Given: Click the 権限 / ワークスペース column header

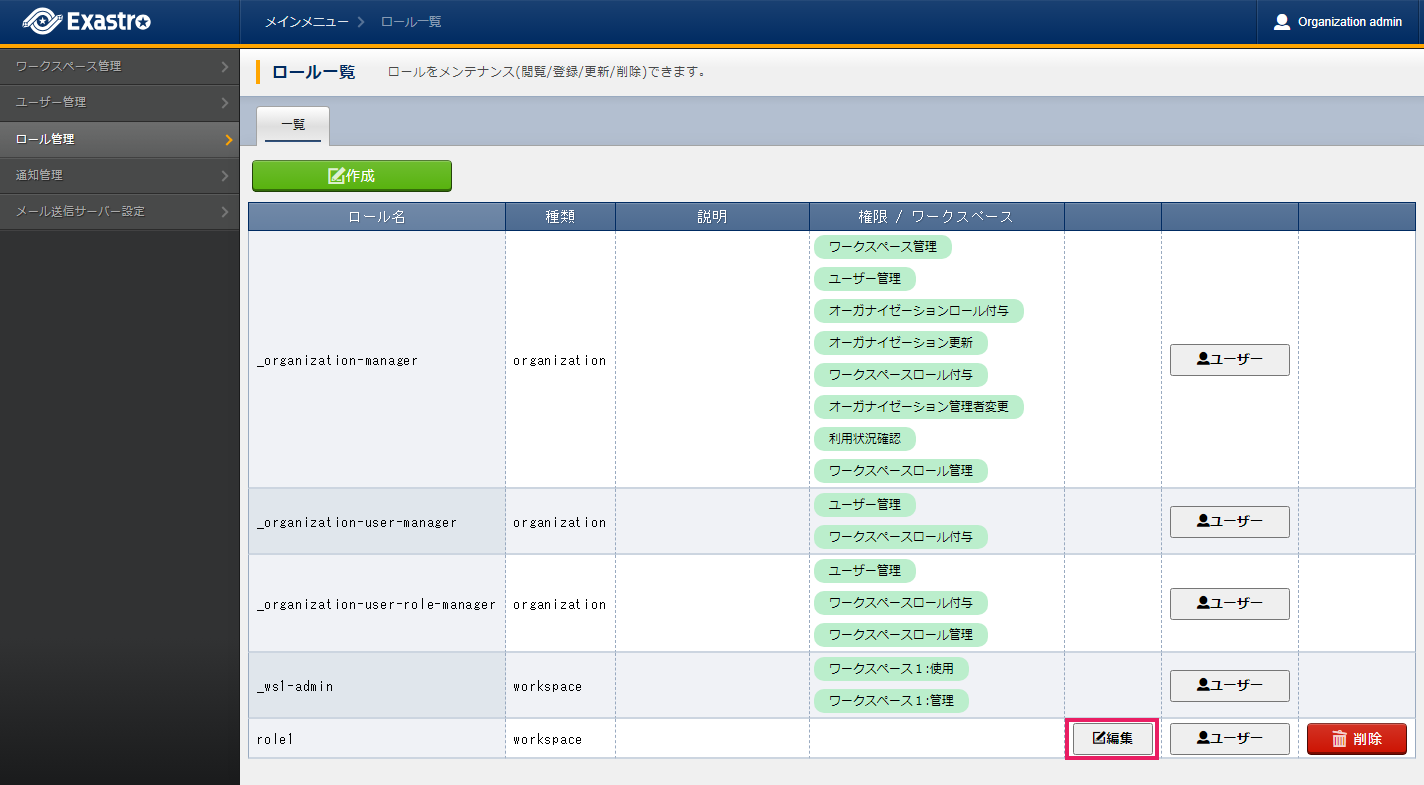Looking at the screenshot, I should coord(936,217).
